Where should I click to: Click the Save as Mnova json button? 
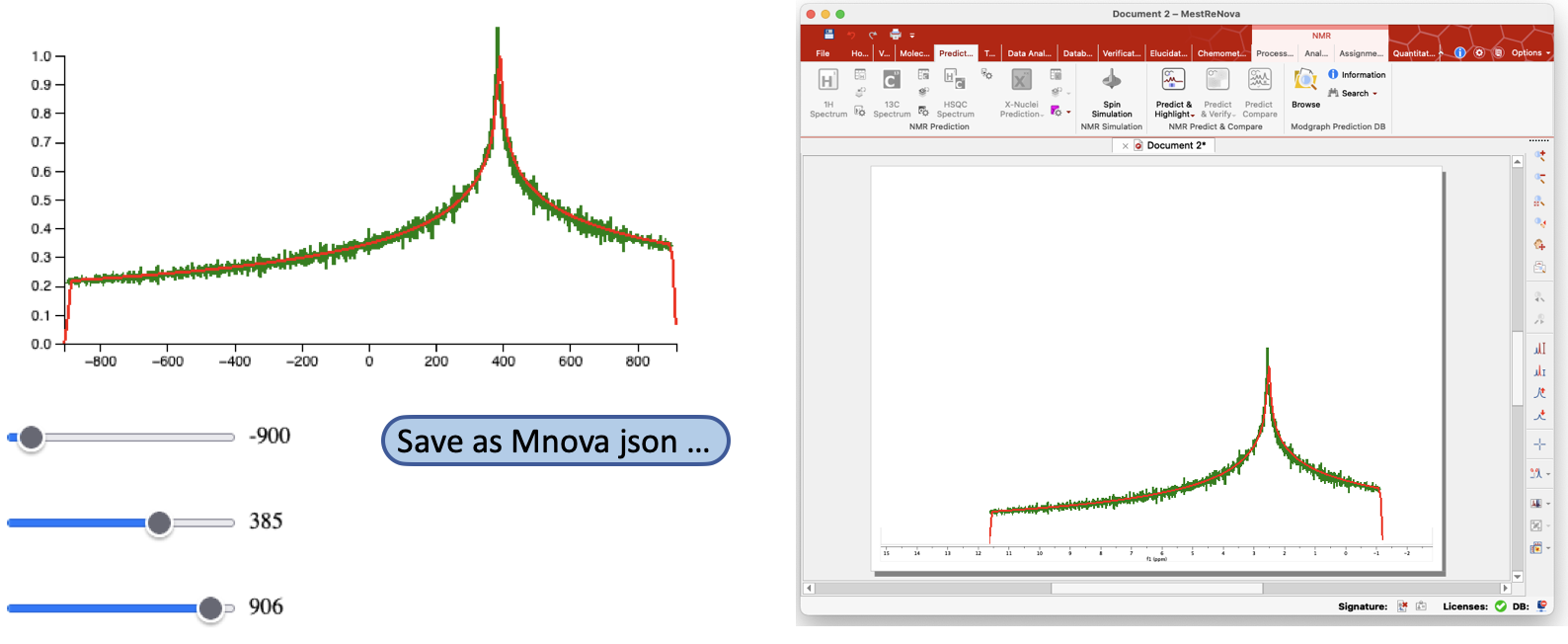[555, 441]
